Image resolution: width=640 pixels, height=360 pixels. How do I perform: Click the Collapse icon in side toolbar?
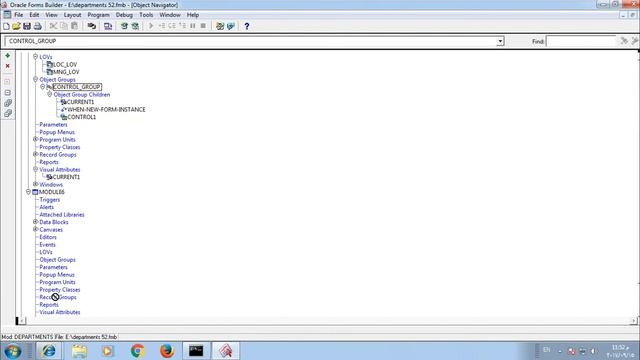coord(7,93)
